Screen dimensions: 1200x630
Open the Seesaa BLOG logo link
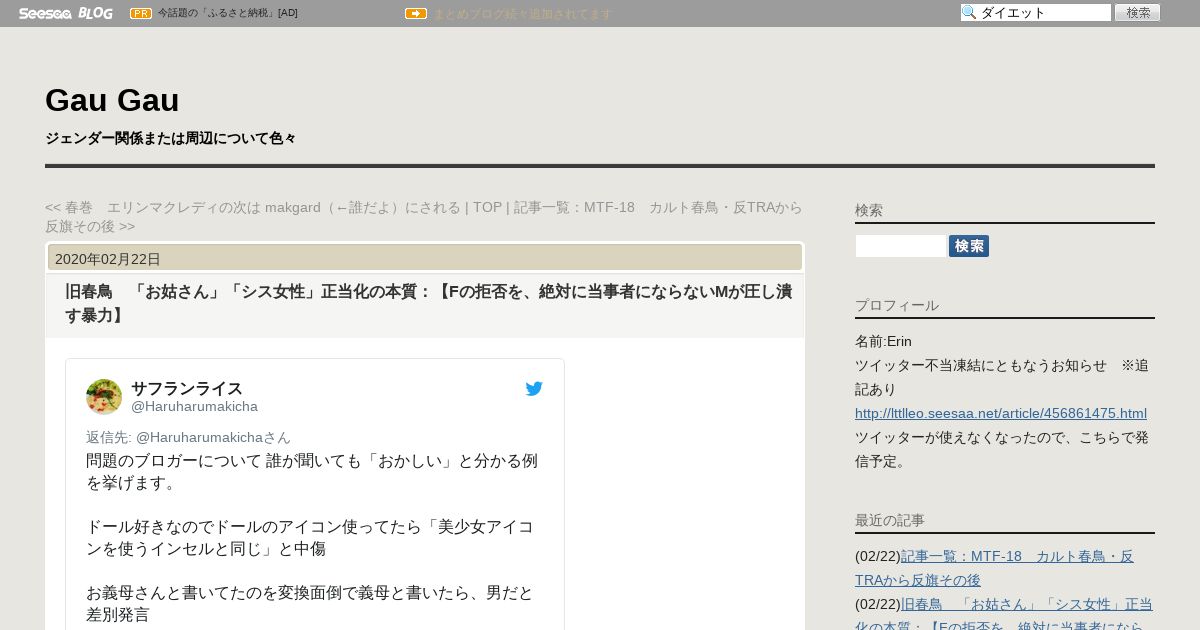click(65, 13)
